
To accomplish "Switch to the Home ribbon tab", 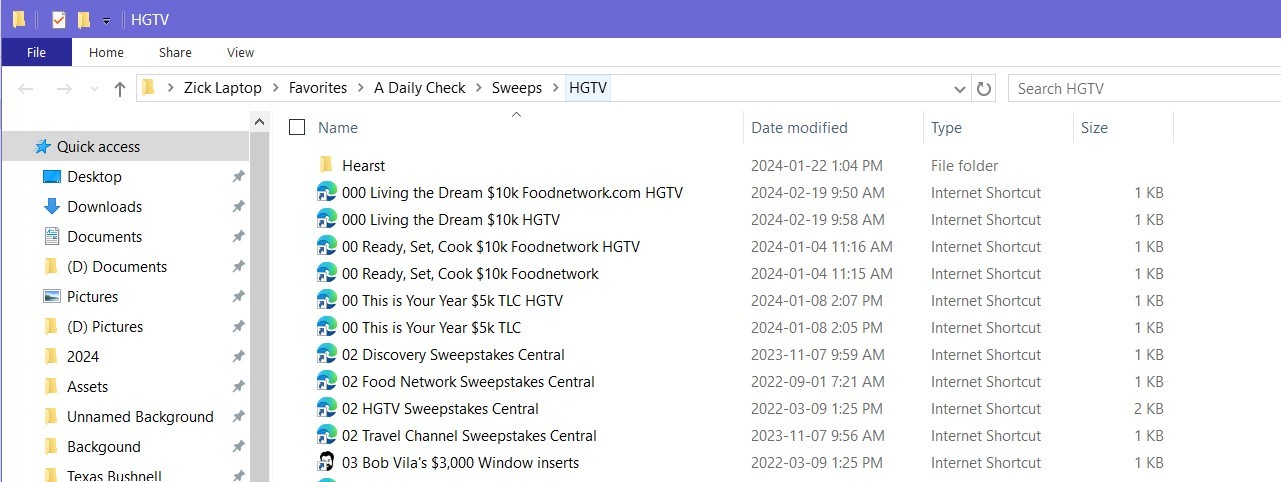I will 106,52.
